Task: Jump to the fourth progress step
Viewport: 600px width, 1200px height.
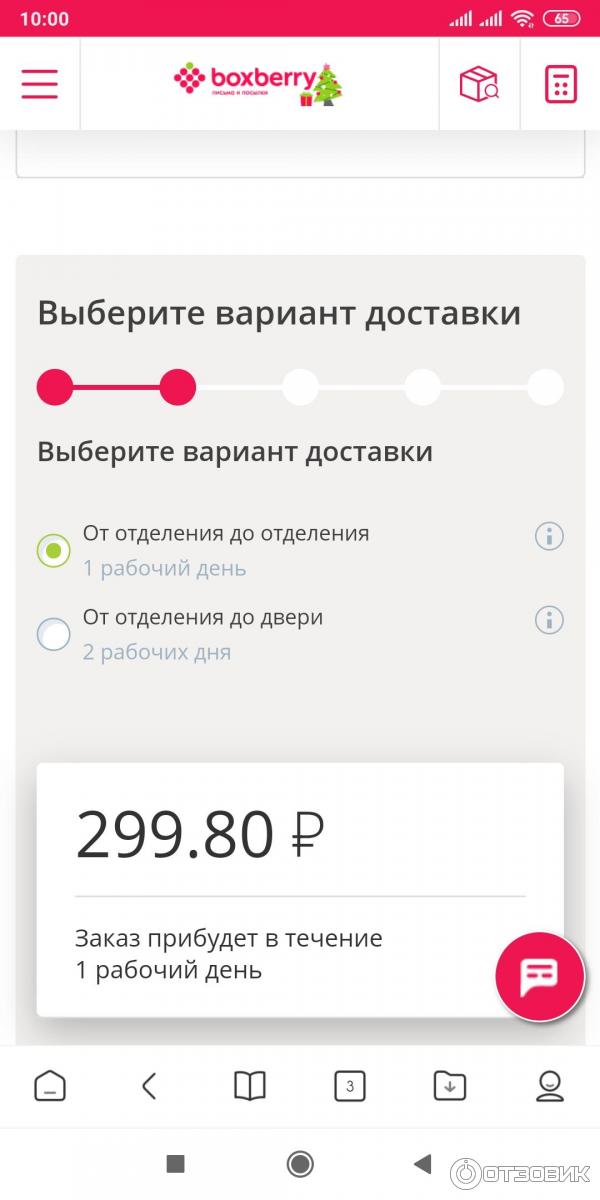Action: [422, 387]
